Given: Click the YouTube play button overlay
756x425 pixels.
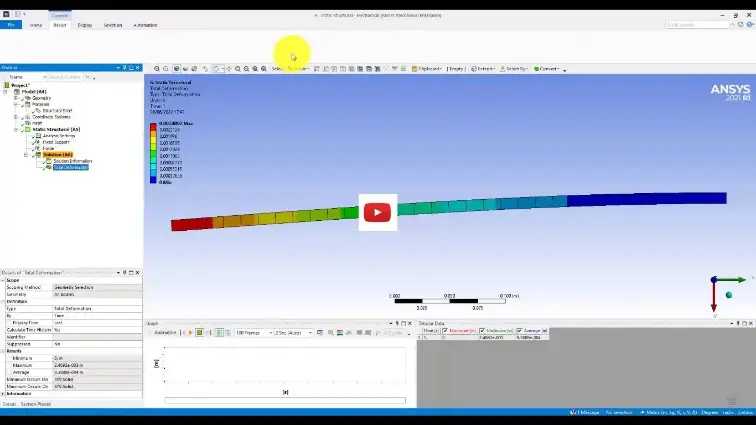Looking at the screenshot, I should click(377, 212).
